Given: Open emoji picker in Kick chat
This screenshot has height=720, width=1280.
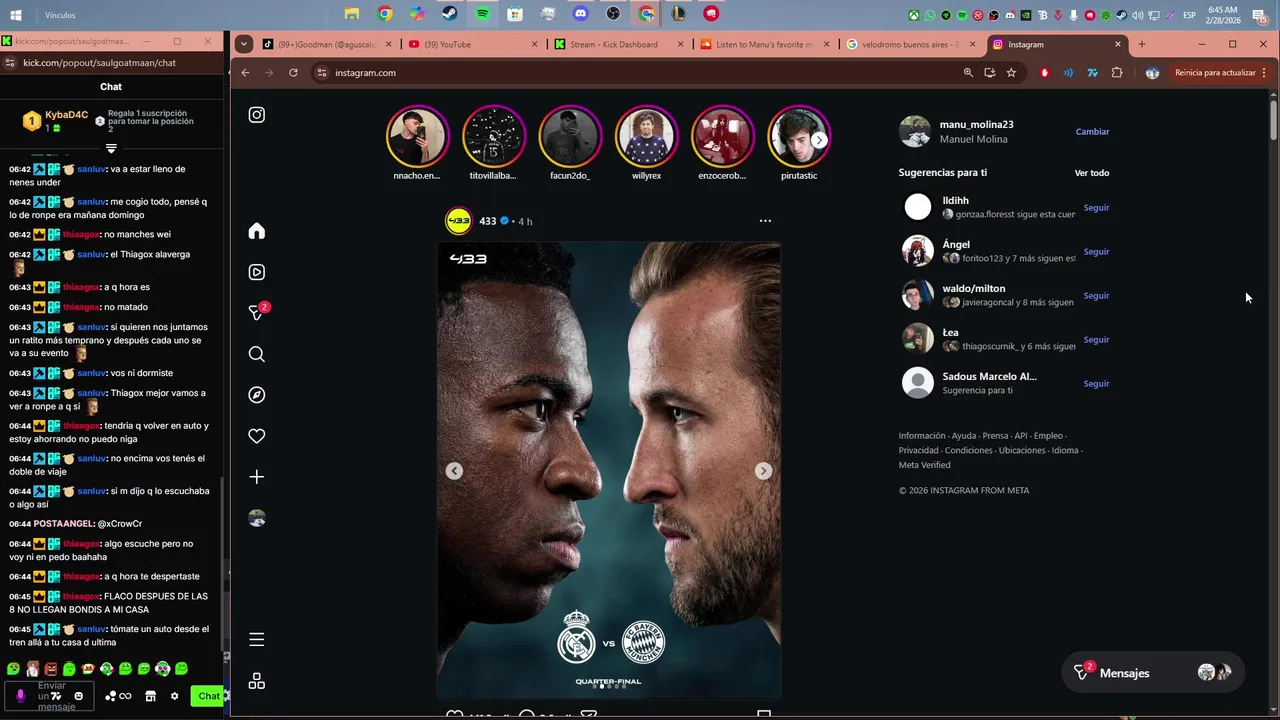Looking at the screenshot, I should tap(79, 696).
